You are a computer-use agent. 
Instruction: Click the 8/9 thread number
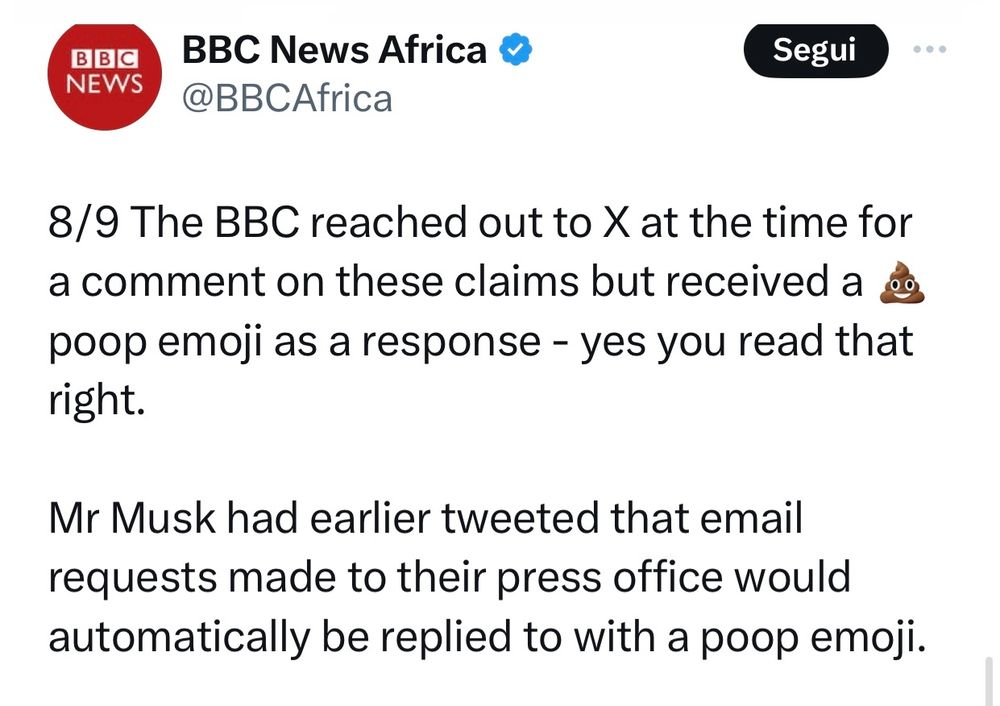click(83, 224)
